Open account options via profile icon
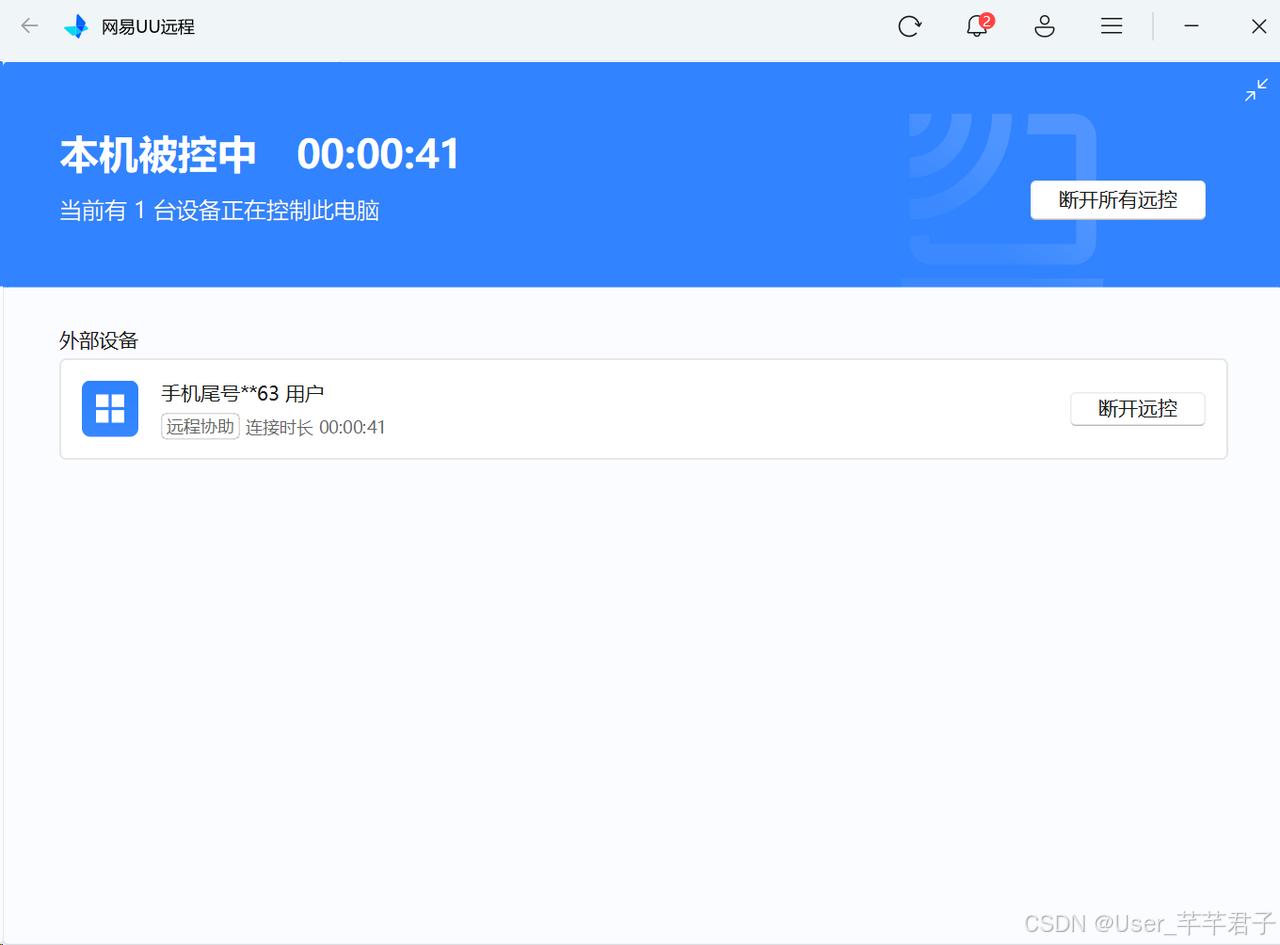The height and width of the screenshot is (945, 1280). pyautogui.click(x=1044, y=26)
